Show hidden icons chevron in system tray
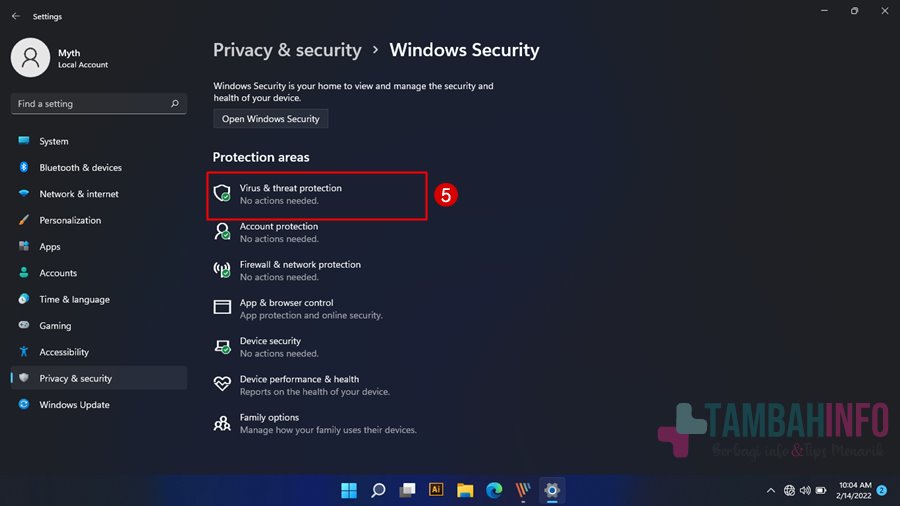Image resolution: width=900 pixels, height=506 pixels. 771,491
